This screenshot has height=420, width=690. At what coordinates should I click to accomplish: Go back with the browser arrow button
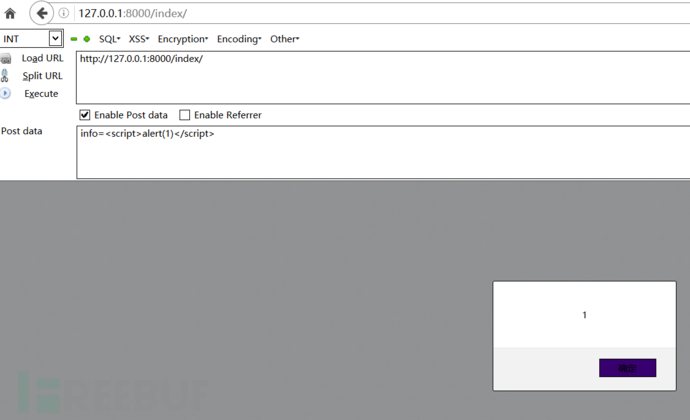(41, 13)
